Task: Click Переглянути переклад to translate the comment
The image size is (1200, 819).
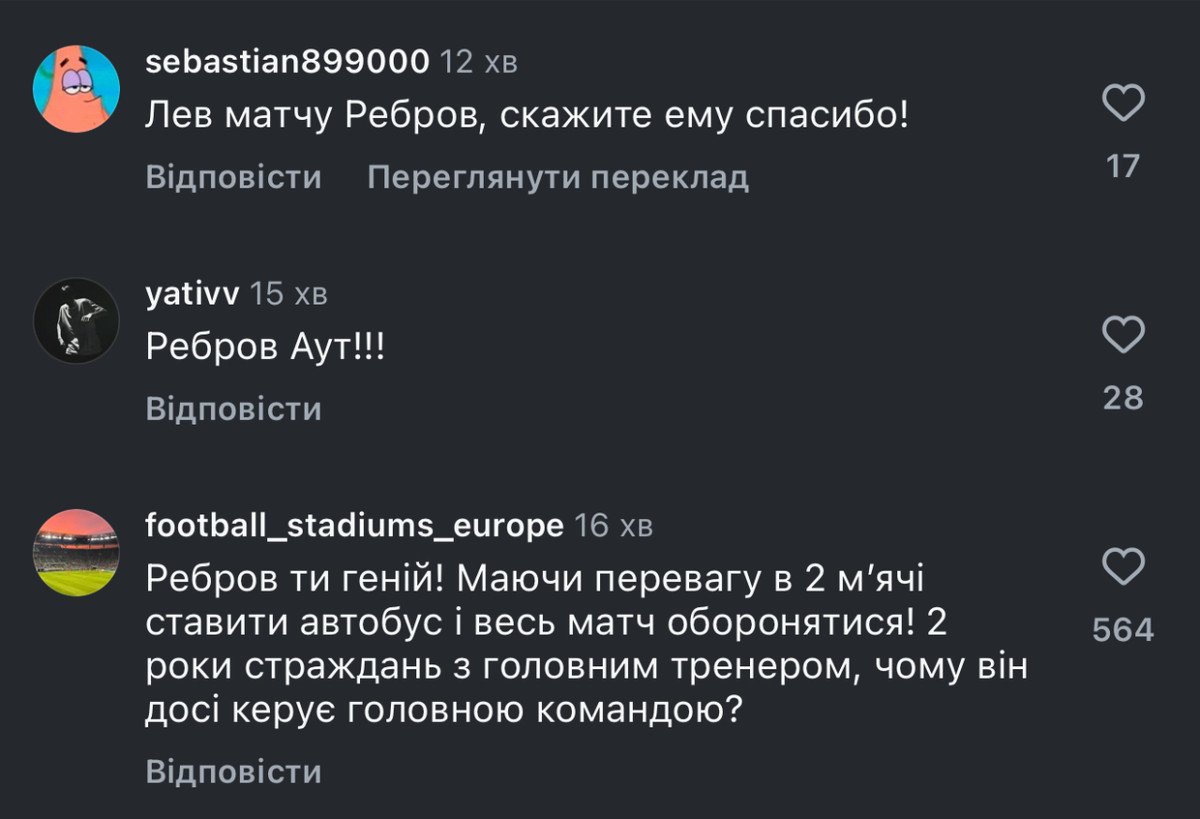Action: click(x=558, y=178)
